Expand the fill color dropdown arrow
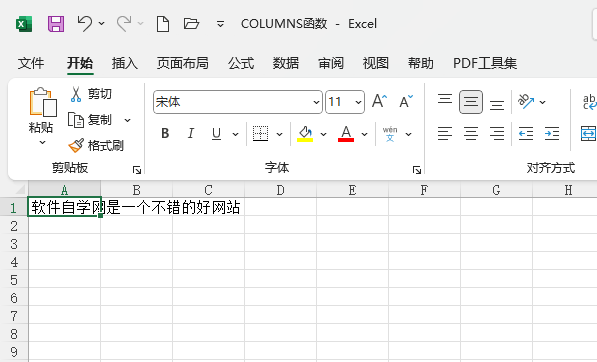Viewport: 597px width, 362px height. click(324, 134)
